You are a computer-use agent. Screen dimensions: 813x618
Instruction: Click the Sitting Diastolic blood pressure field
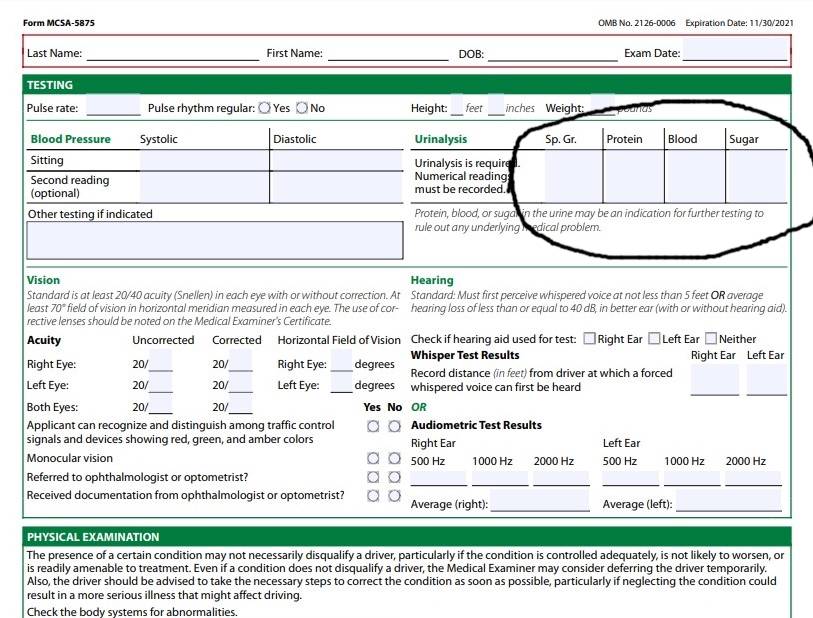[x=337, y=161]
